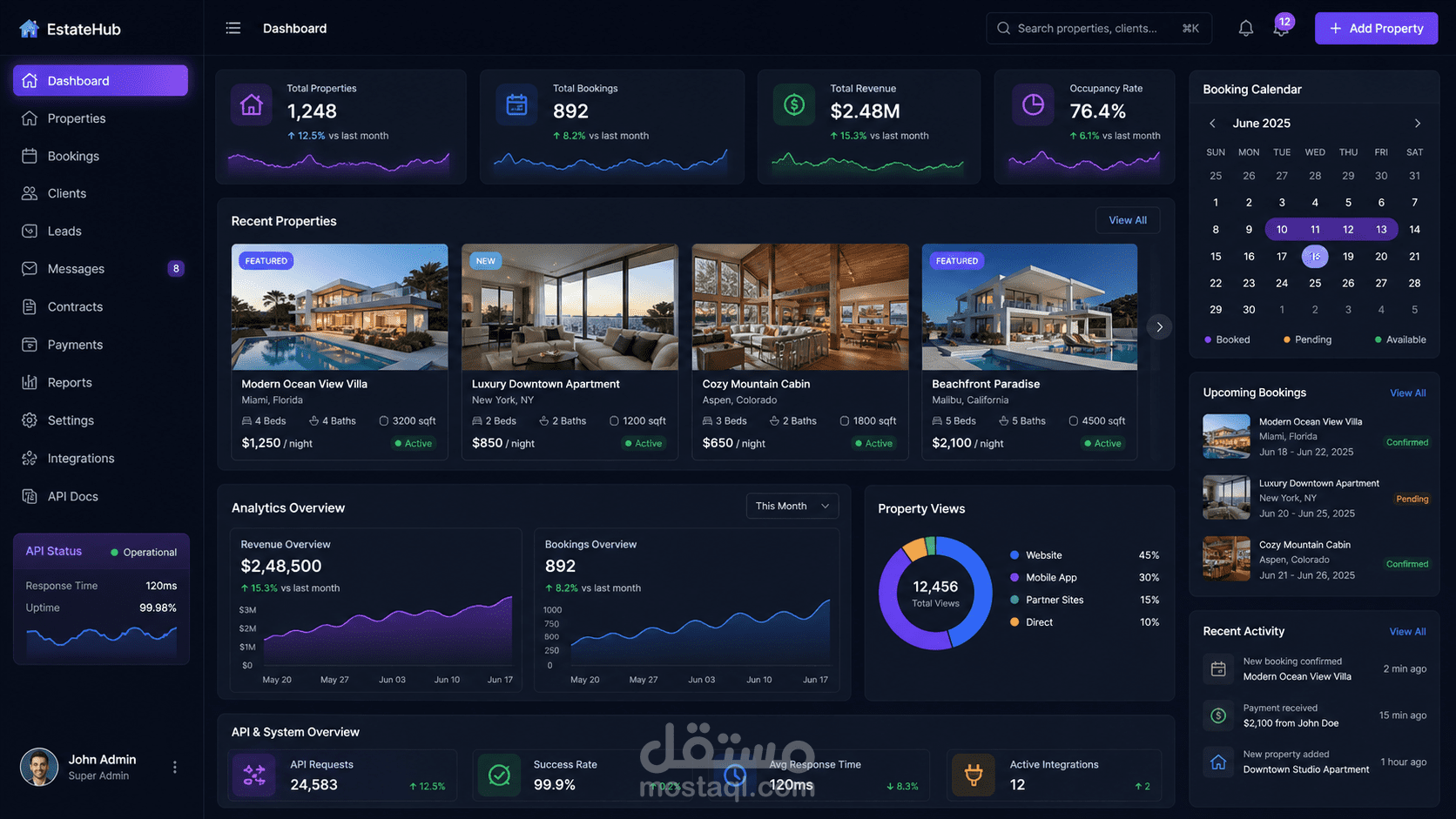The width and height of the screenshot is (1456, 819).
Task: Click the New property added house icon
Action: point(1218,762)
